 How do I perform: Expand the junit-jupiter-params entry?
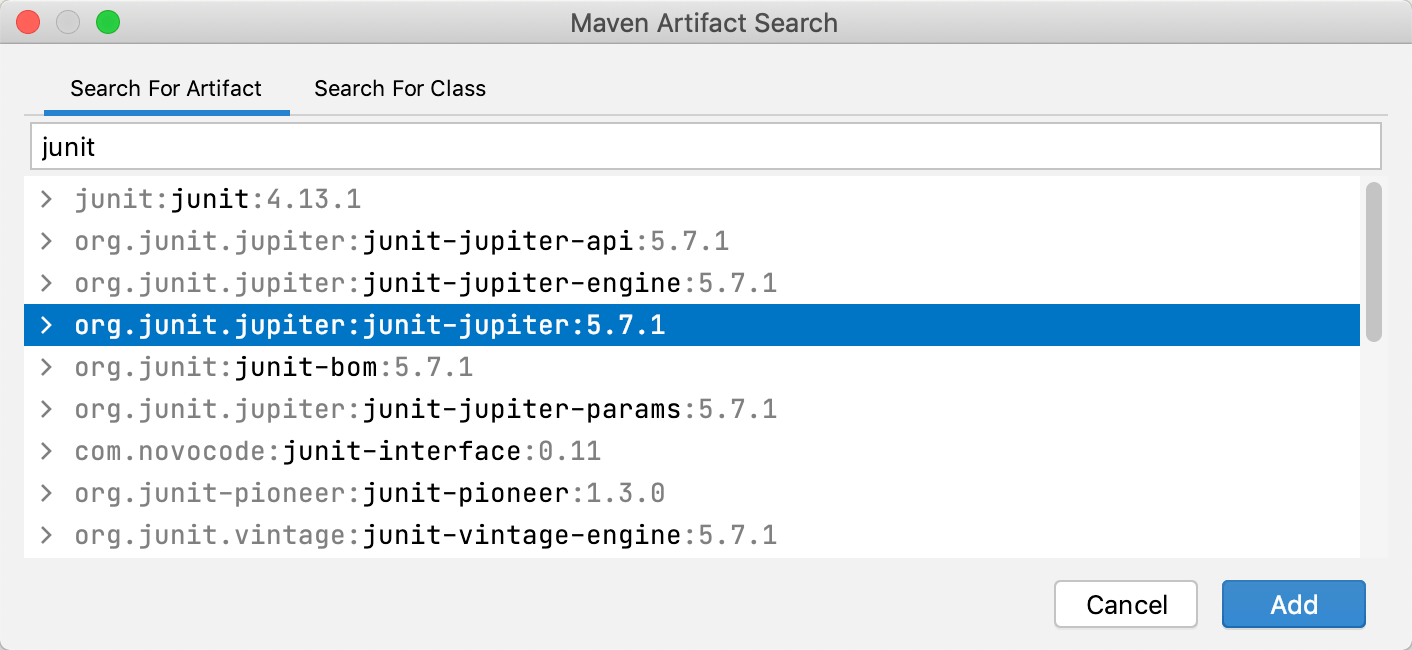pos(46,408)
